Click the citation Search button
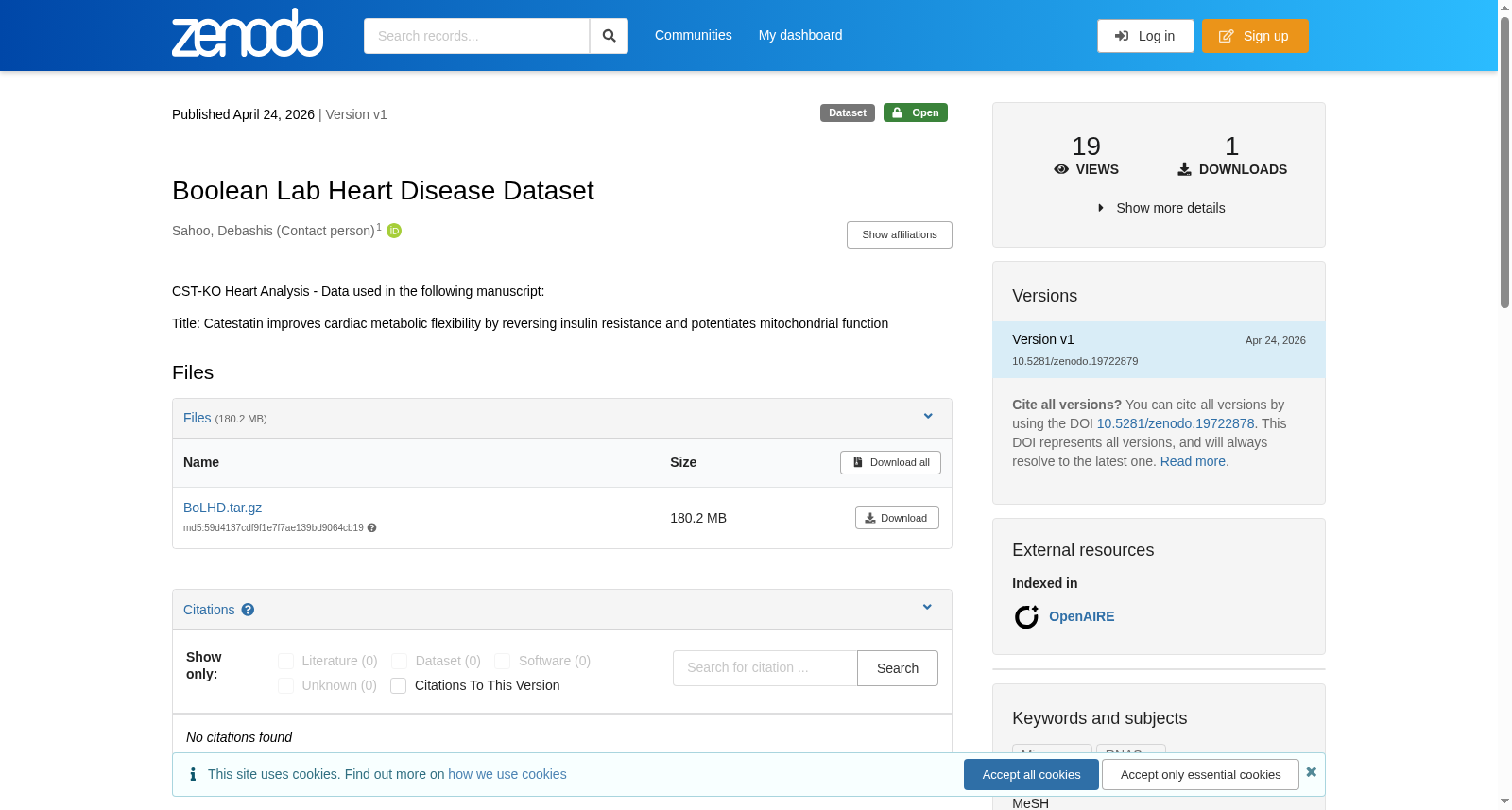1512x810 pixels. [898, 668]
